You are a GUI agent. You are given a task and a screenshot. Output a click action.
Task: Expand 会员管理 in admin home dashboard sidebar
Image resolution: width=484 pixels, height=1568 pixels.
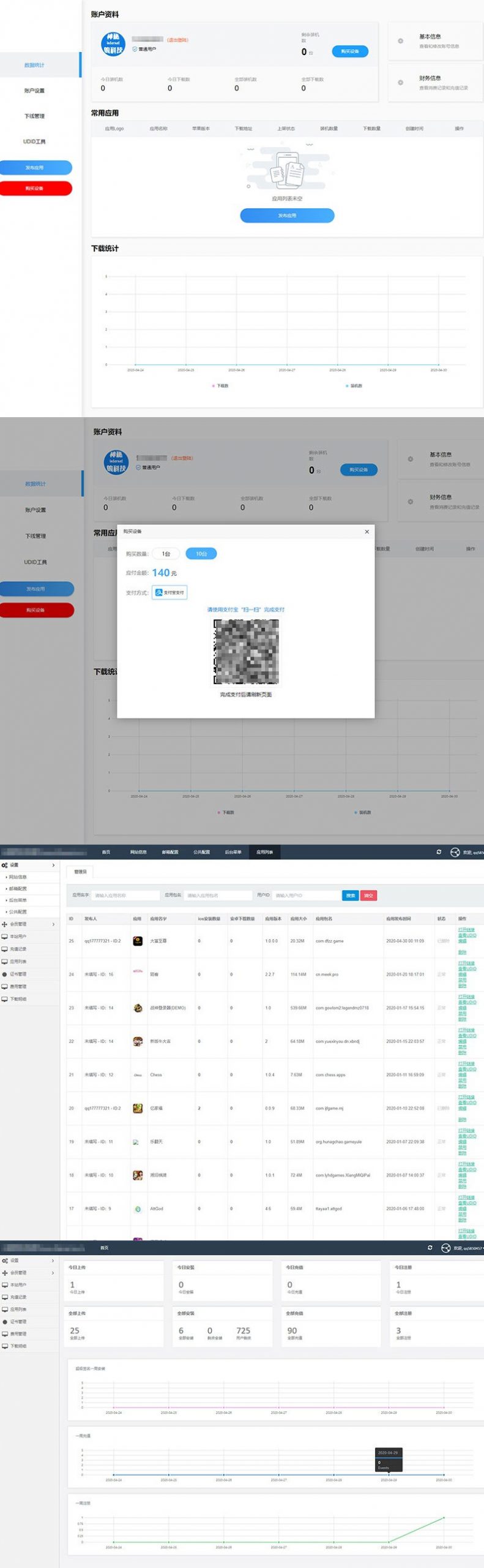29,1273
